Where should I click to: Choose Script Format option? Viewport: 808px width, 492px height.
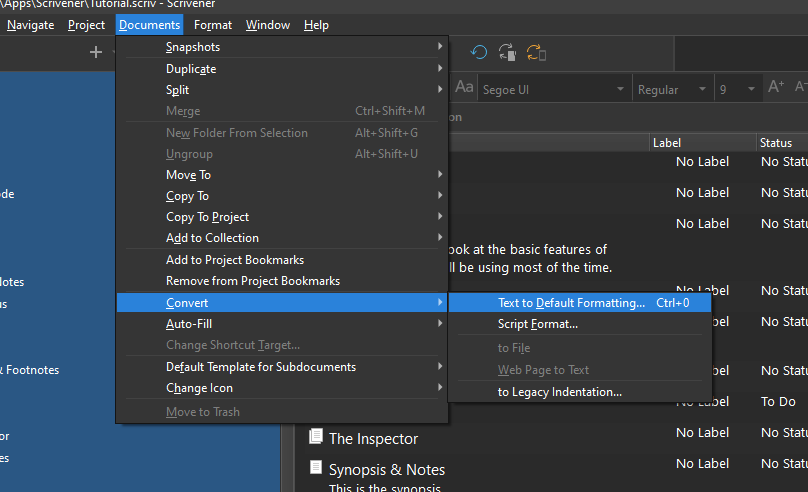click(x=580, y=324)
